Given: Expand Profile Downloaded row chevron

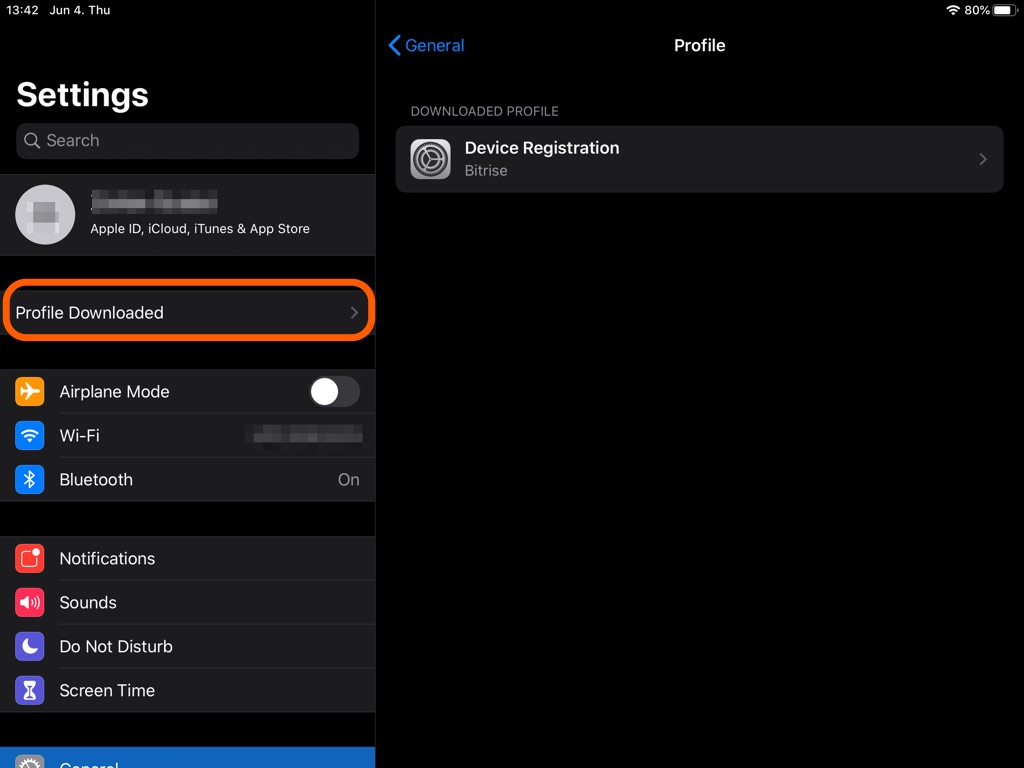Looking at the screenshot, I should pyautogui.click(x=354, y=313).
